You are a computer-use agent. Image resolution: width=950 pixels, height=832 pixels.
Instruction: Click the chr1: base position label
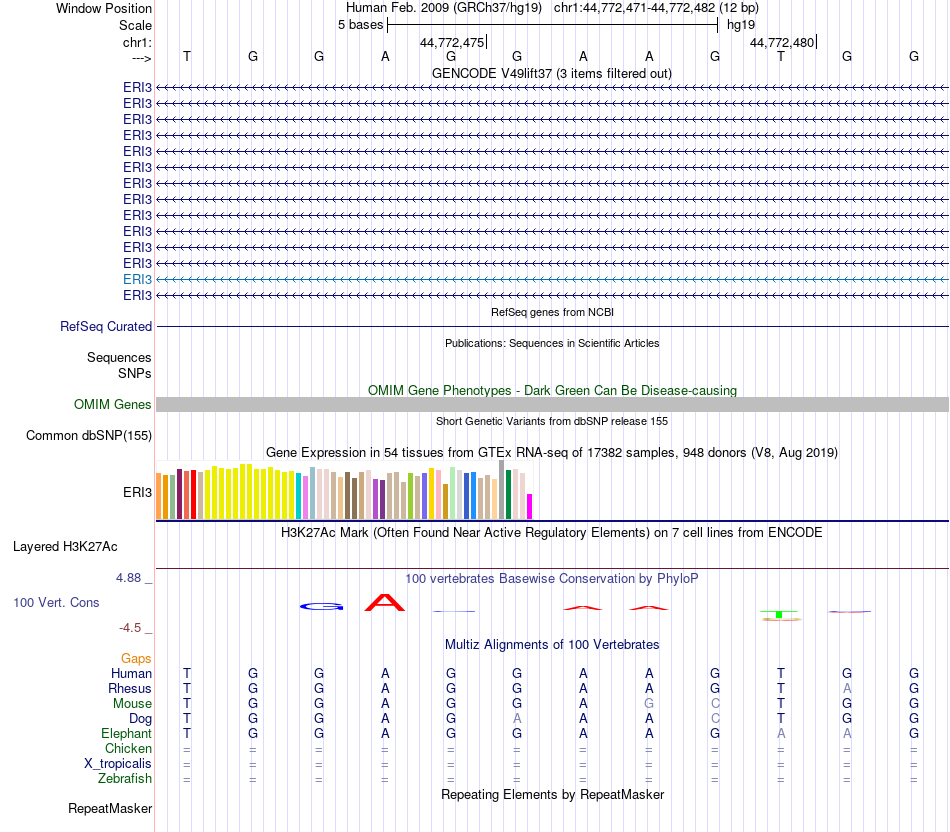[x=137, y=42]
